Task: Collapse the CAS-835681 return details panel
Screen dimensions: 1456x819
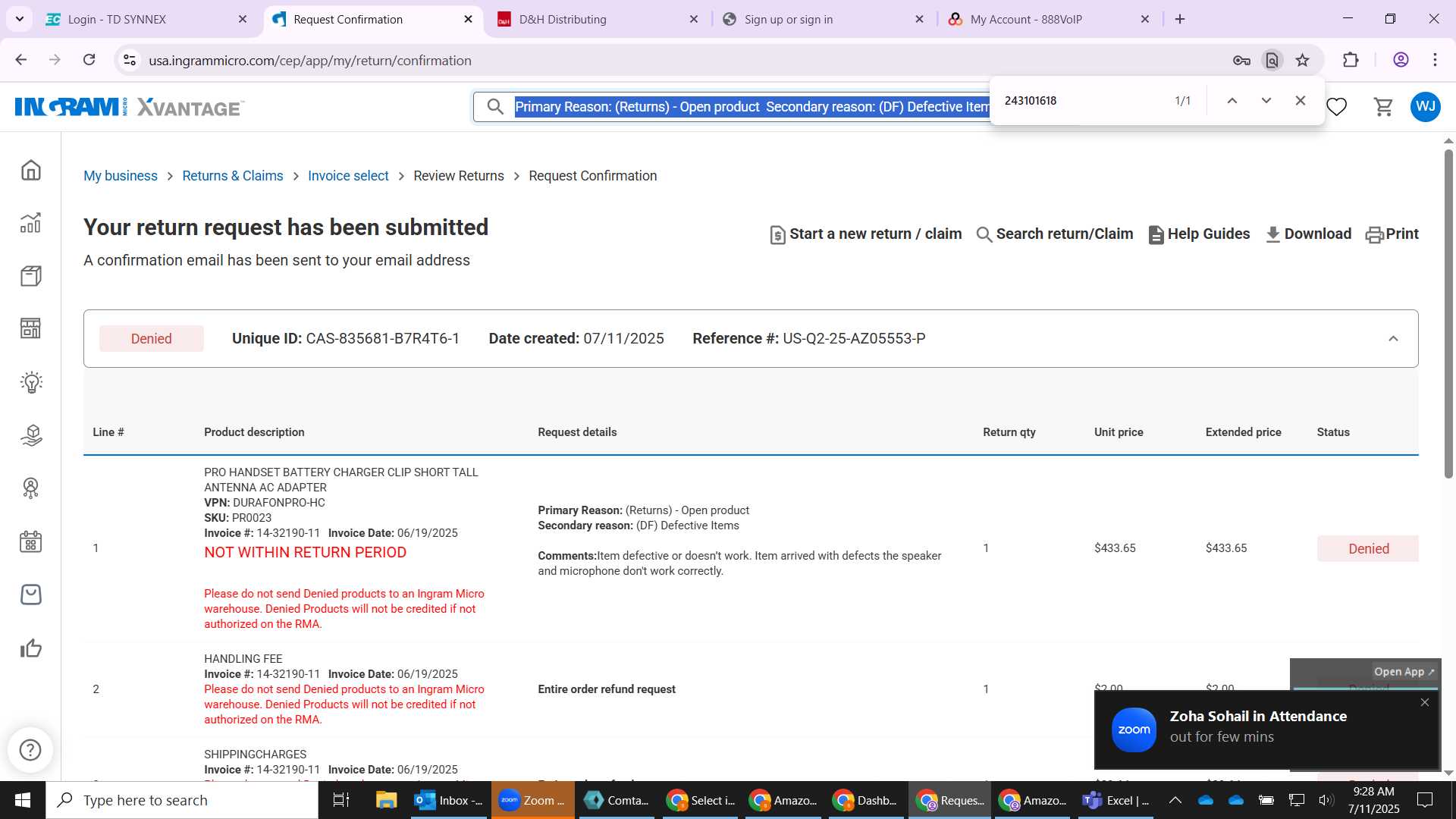Action: pos(1393,339)
